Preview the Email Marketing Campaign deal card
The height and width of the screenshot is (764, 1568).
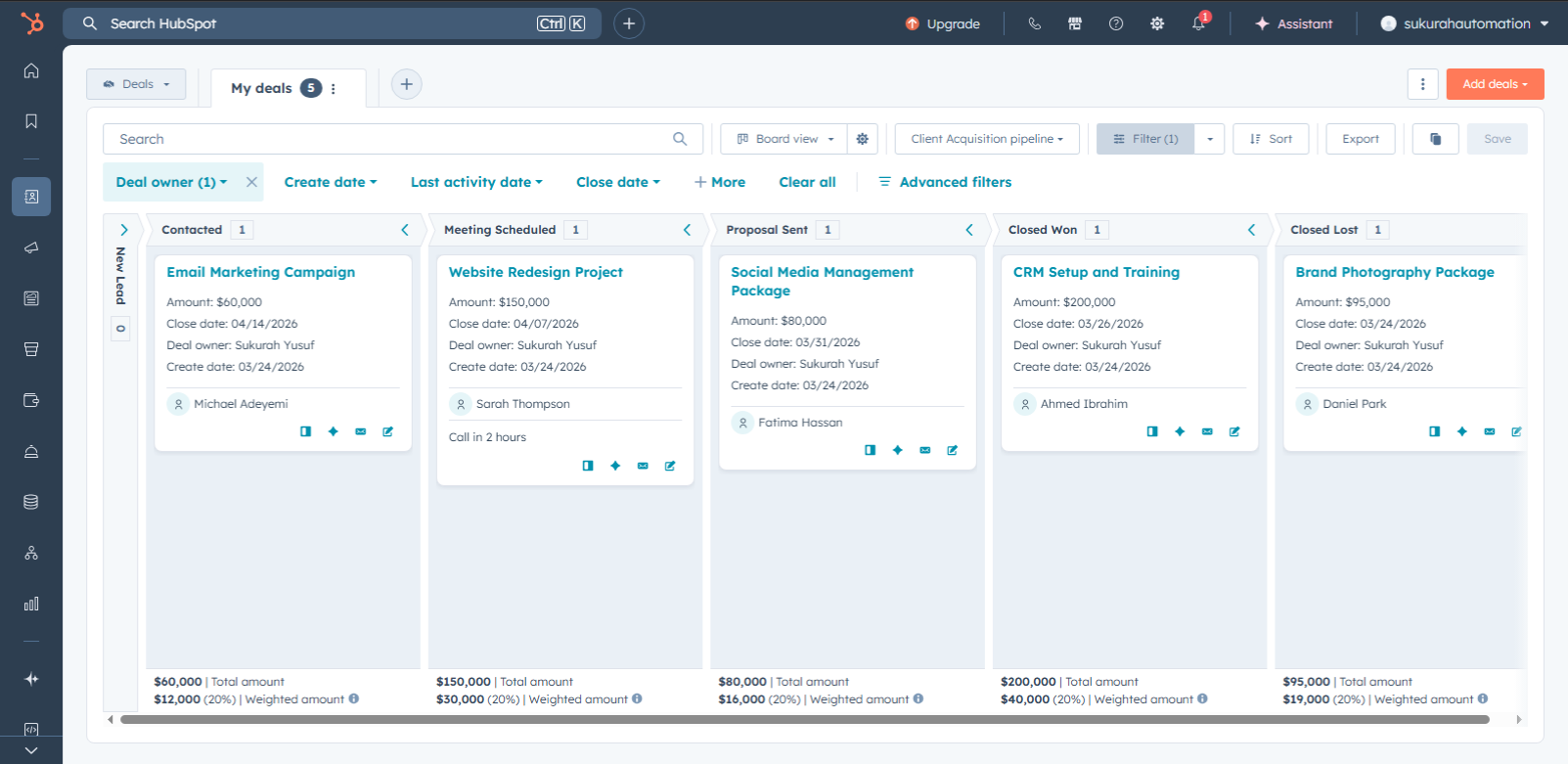(x=306, y=431)
